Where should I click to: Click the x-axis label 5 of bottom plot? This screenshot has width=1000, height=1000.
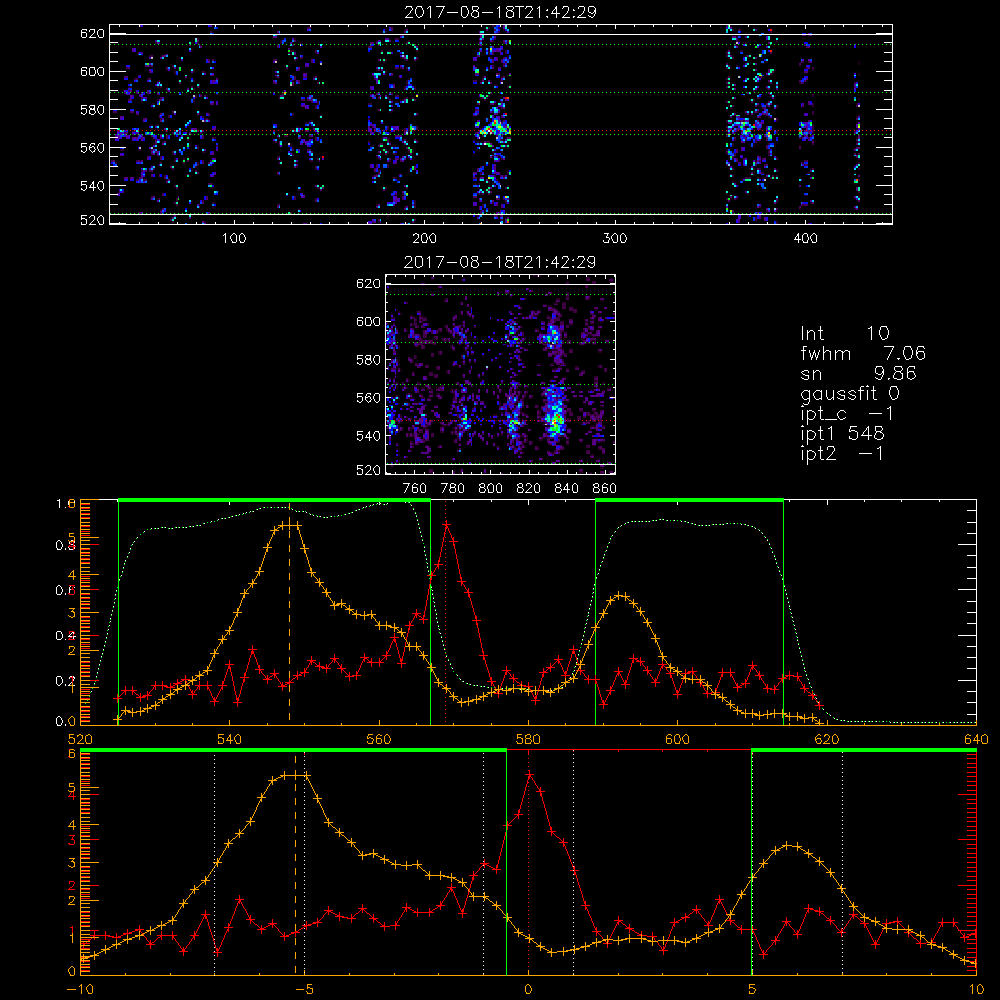752,990
